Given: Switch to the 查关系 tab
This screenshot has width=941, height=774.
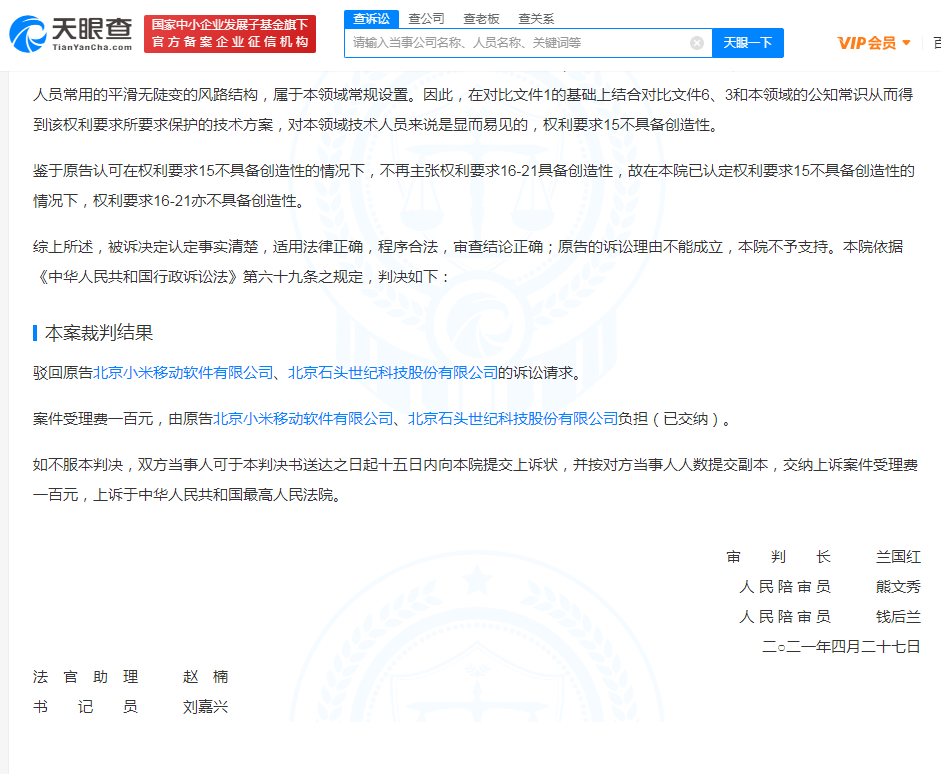Looking at the screenshot, I should click(536, 17).
